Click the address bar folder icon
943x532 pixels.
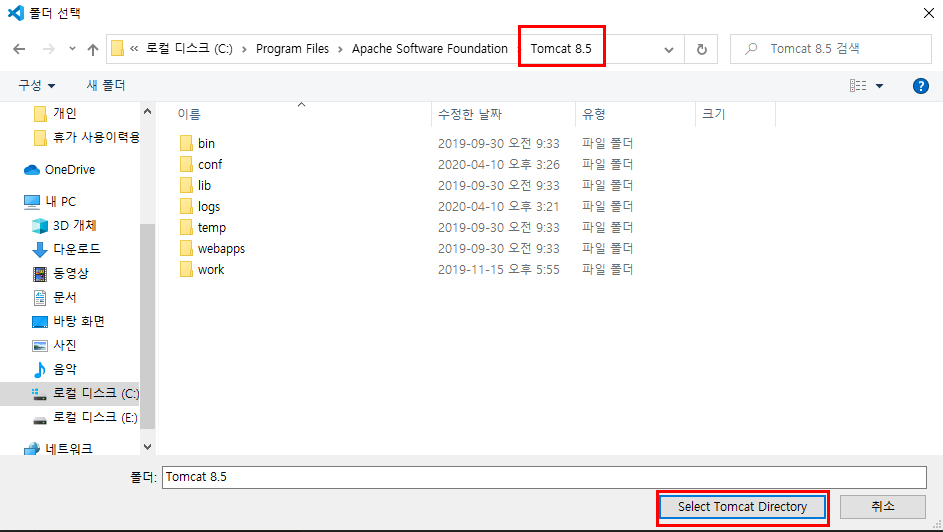118,48
